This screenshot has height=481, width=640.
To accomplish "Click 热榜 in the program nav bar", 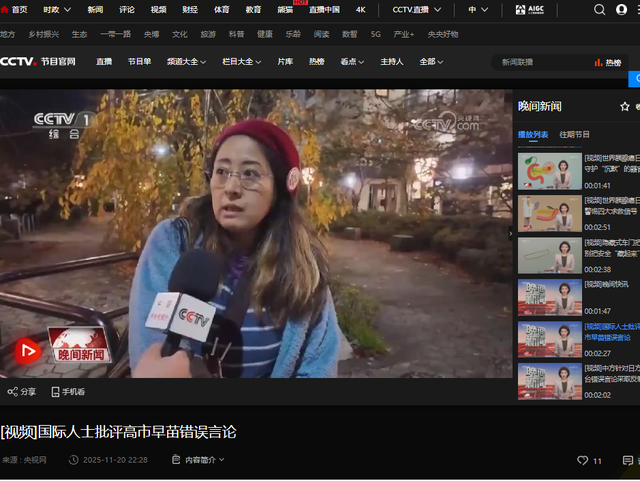I will (x=317, y=62).
